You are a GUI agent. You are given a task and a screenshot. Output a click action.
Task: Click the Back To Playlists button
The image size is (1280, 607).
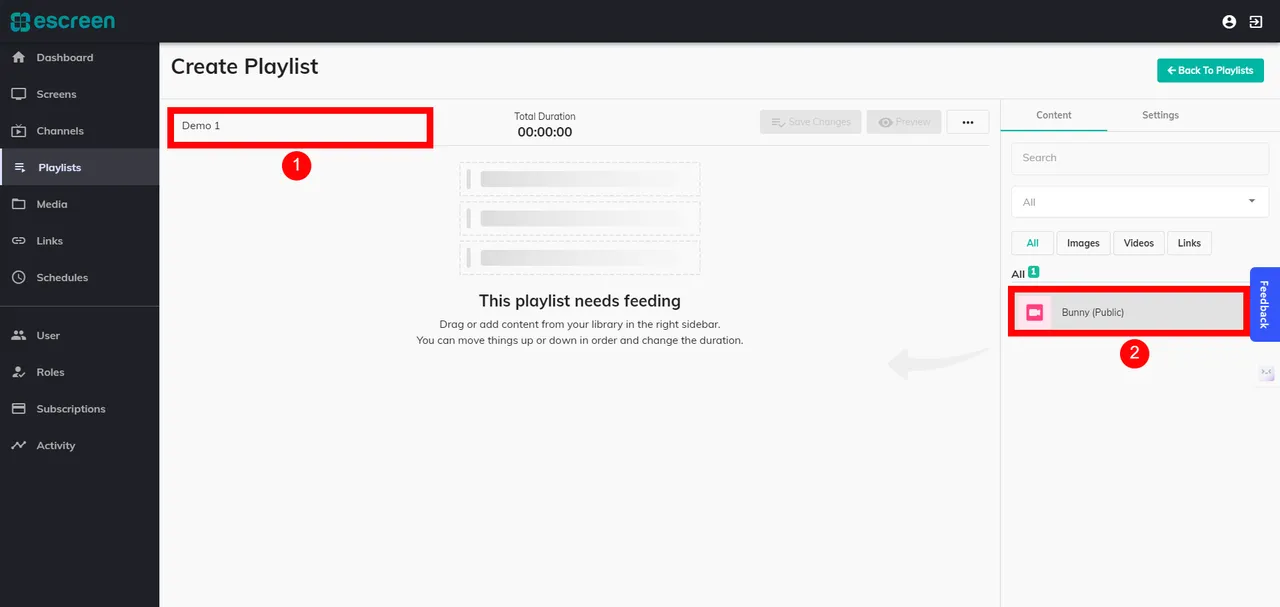tap(1210, 70)
